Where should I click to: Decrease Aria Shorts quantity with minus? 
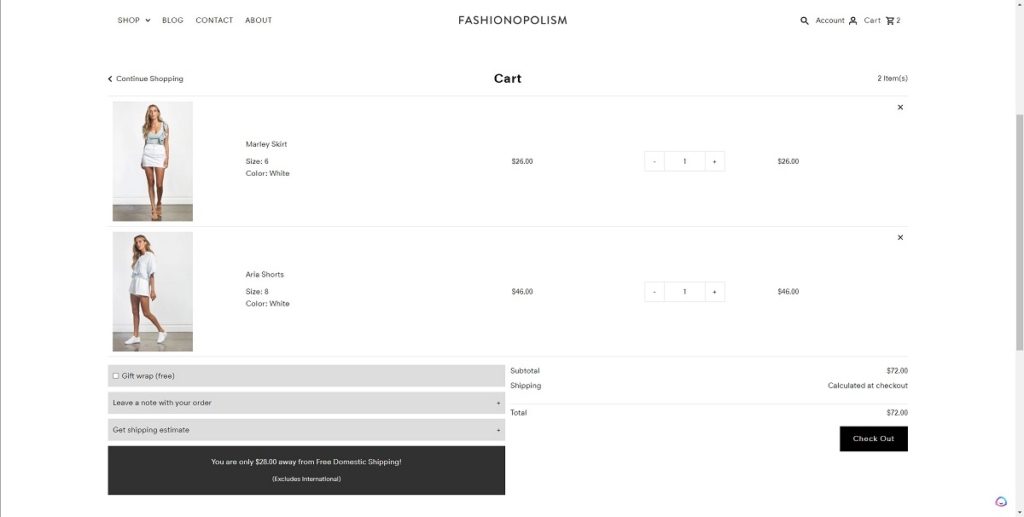(x=654, y=291)
